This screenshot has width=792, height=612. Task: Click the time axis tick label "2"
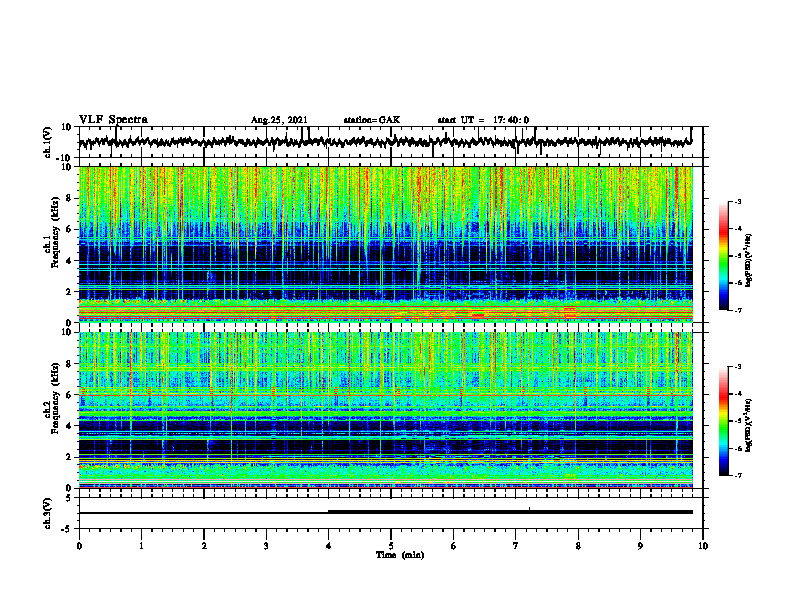click(x=204, y=546)
